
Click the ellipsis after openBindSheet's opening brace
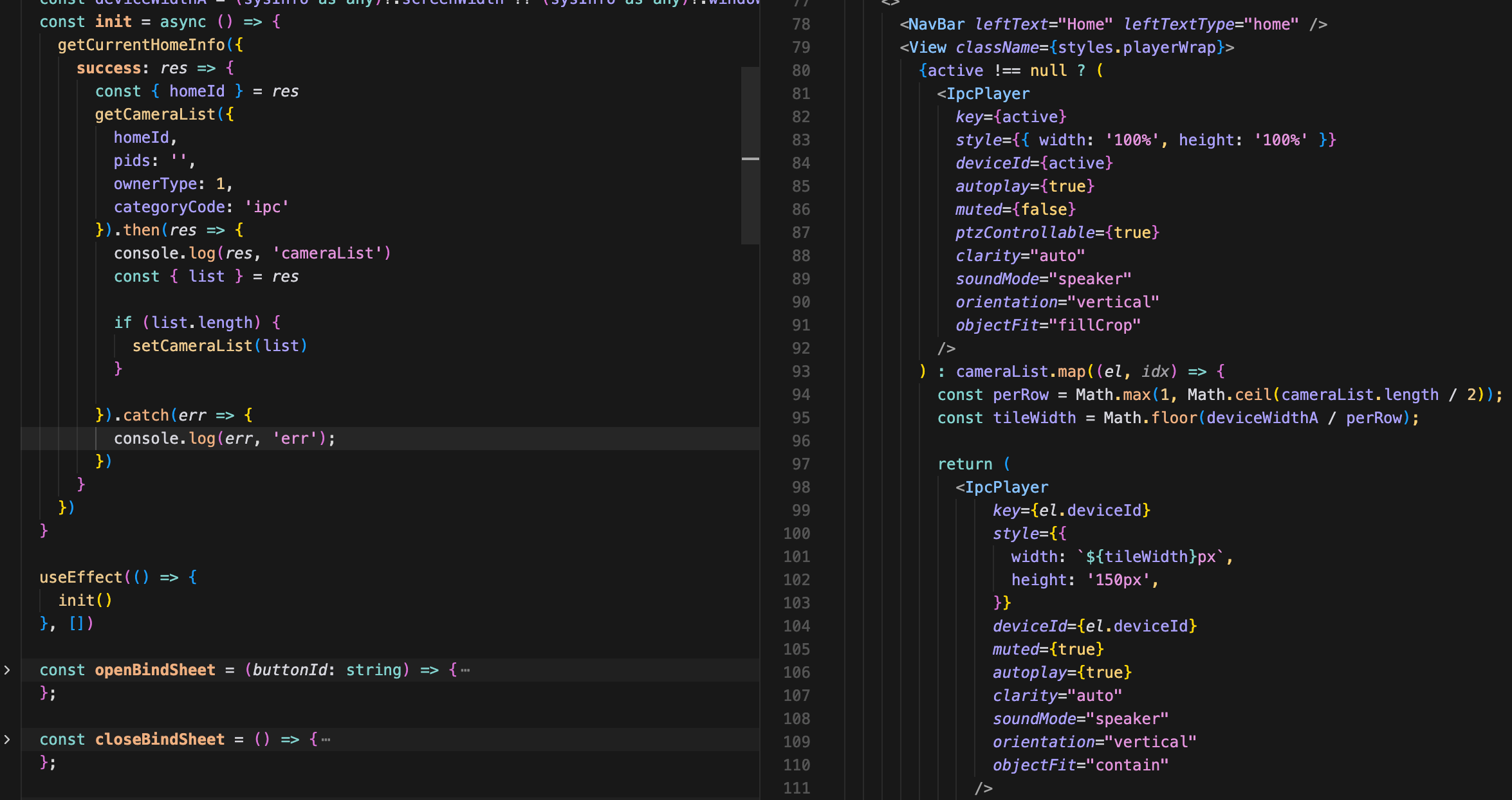click(x=465, y=671)
